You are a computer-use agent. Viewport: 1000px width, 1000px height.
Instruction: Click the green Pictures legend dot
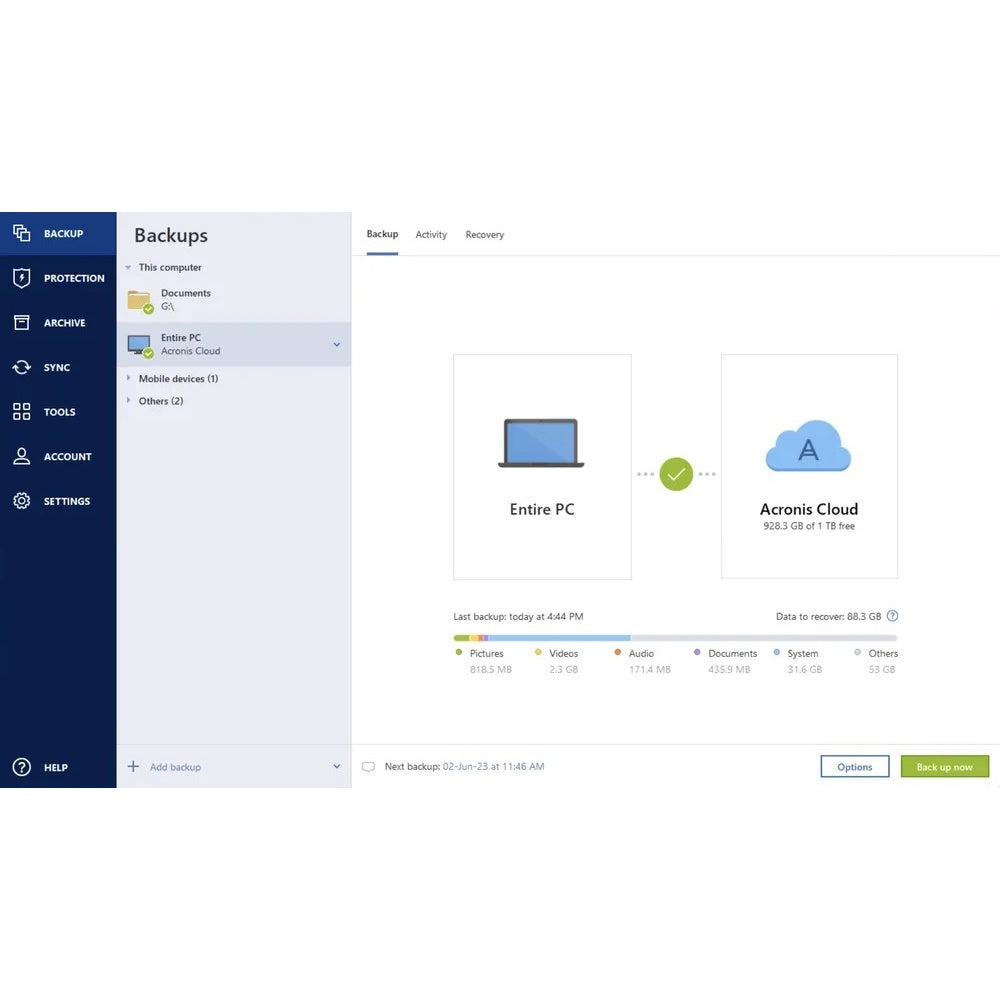point(459,652)
